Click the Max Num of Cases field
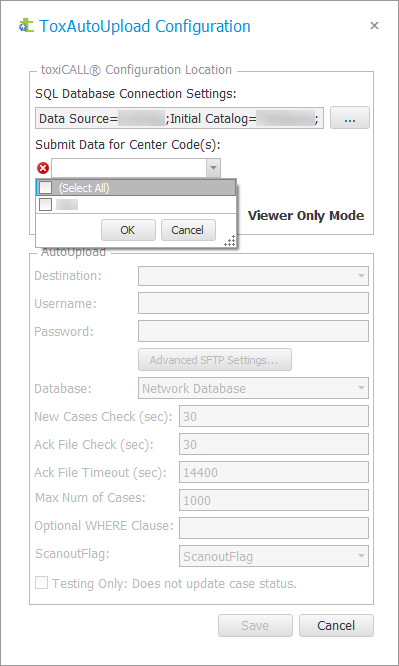This screenshot has width=399, height=666. (x=274, y=500)
